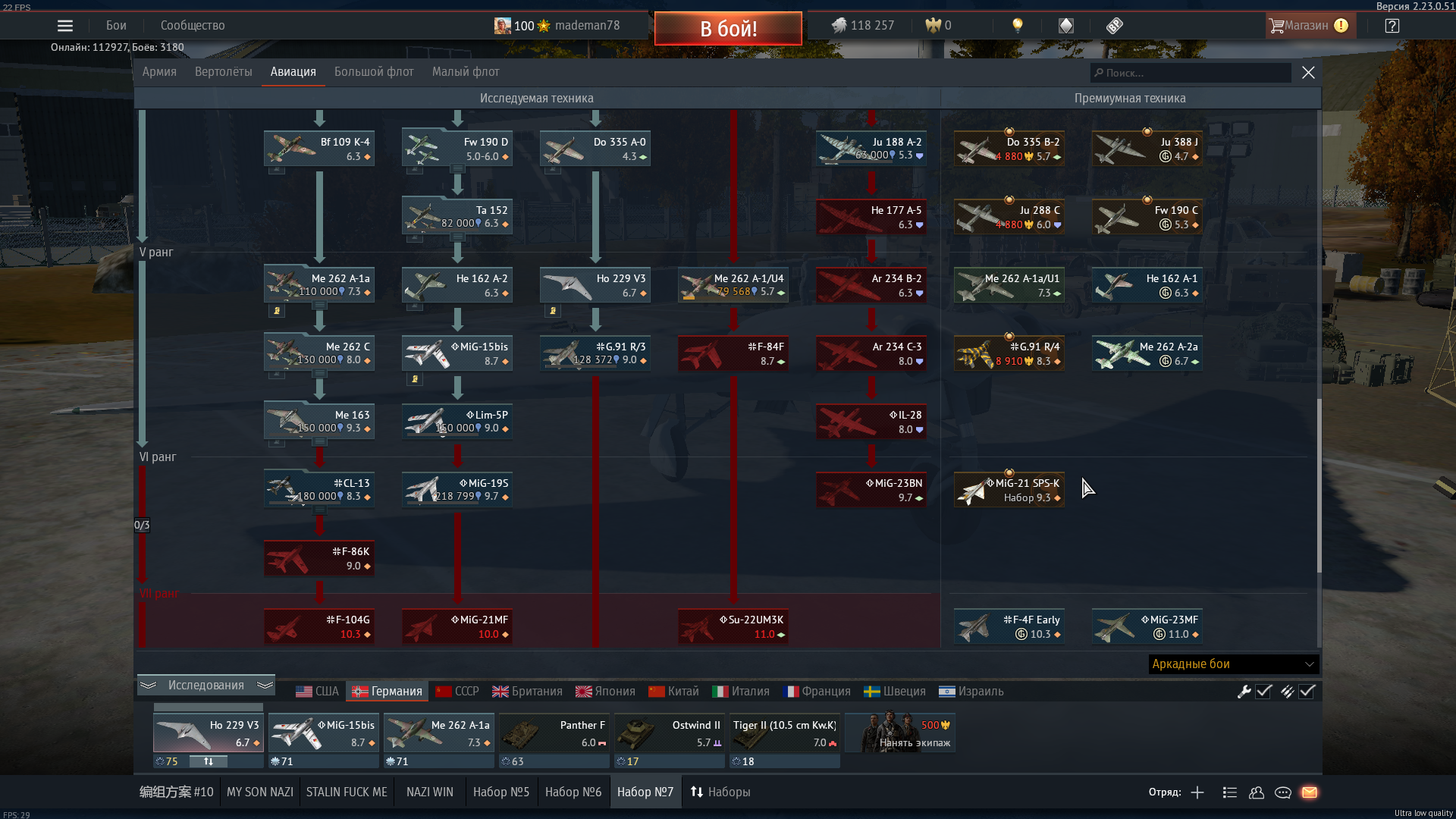Expand the Fw 190 D group folder

[457, 168]
